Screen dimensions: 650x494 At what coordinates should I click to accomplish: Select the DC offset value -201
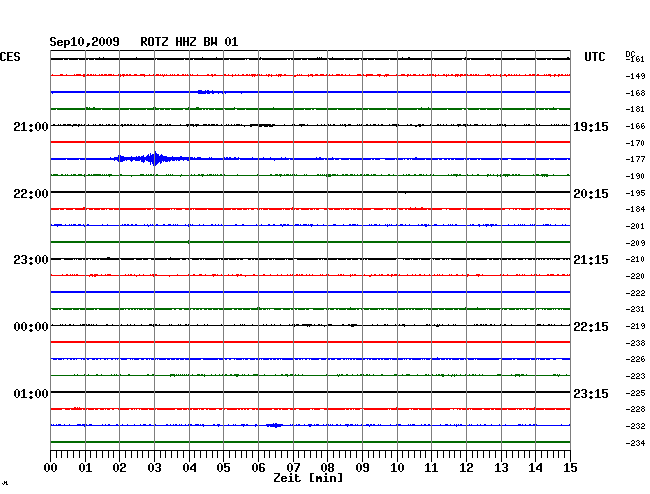click(x=635, y=226)
